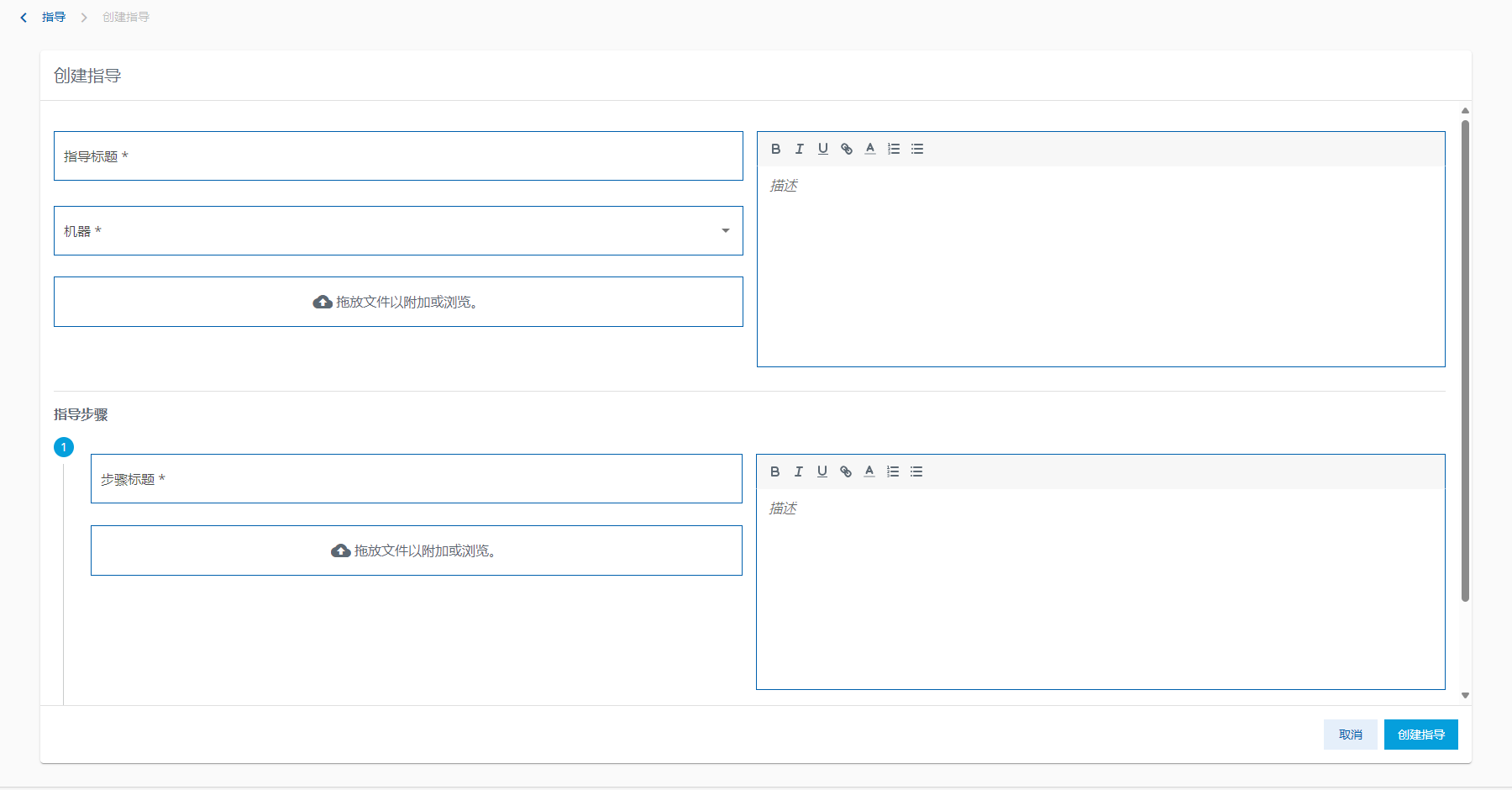Toggle italic in the top description editor
This screenshot has height=790, width=1512.
pos(800,149)
